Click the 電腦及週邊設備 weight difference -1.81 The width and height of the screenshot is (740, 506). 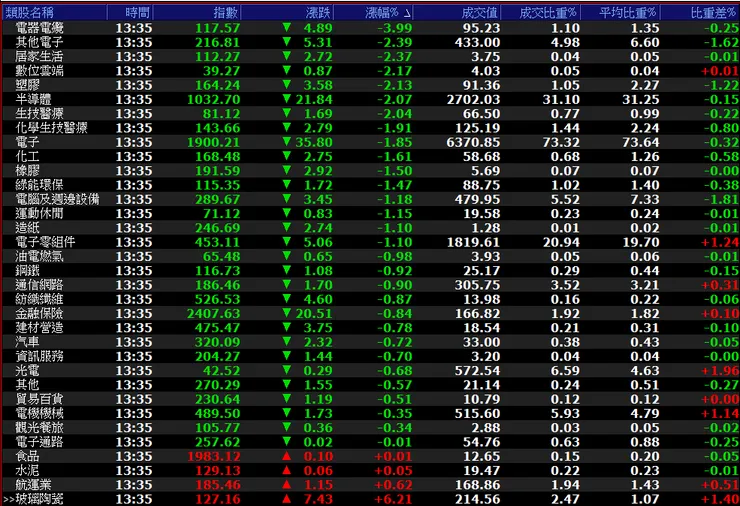722,200
